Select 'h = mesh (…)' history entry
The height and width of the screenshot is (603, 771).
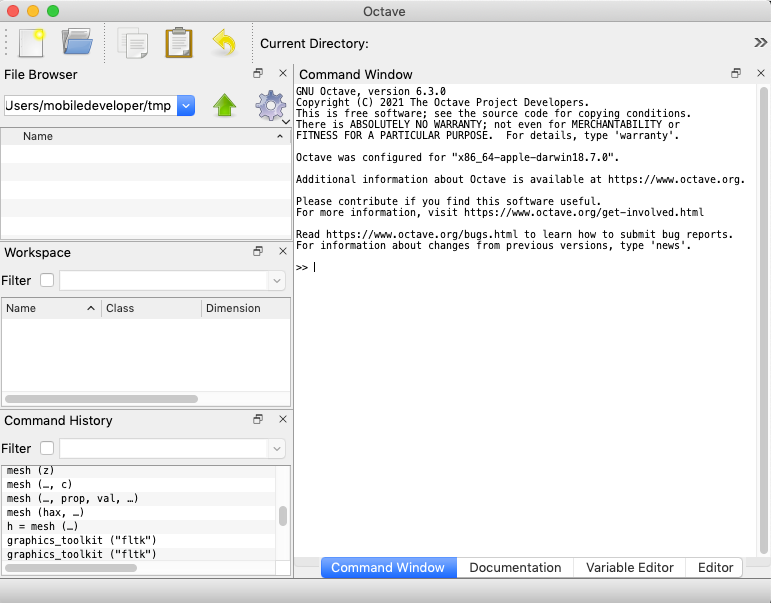(x=42, y=526)
